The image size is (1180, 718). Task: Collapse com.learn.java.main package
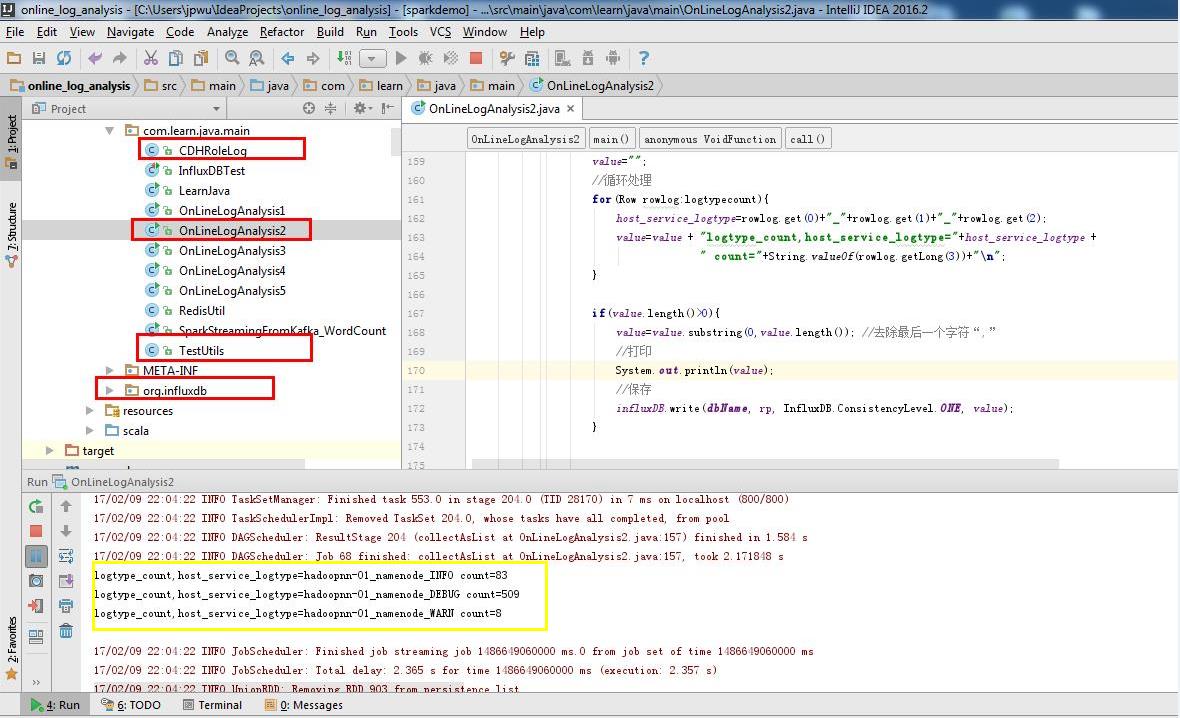110,130
